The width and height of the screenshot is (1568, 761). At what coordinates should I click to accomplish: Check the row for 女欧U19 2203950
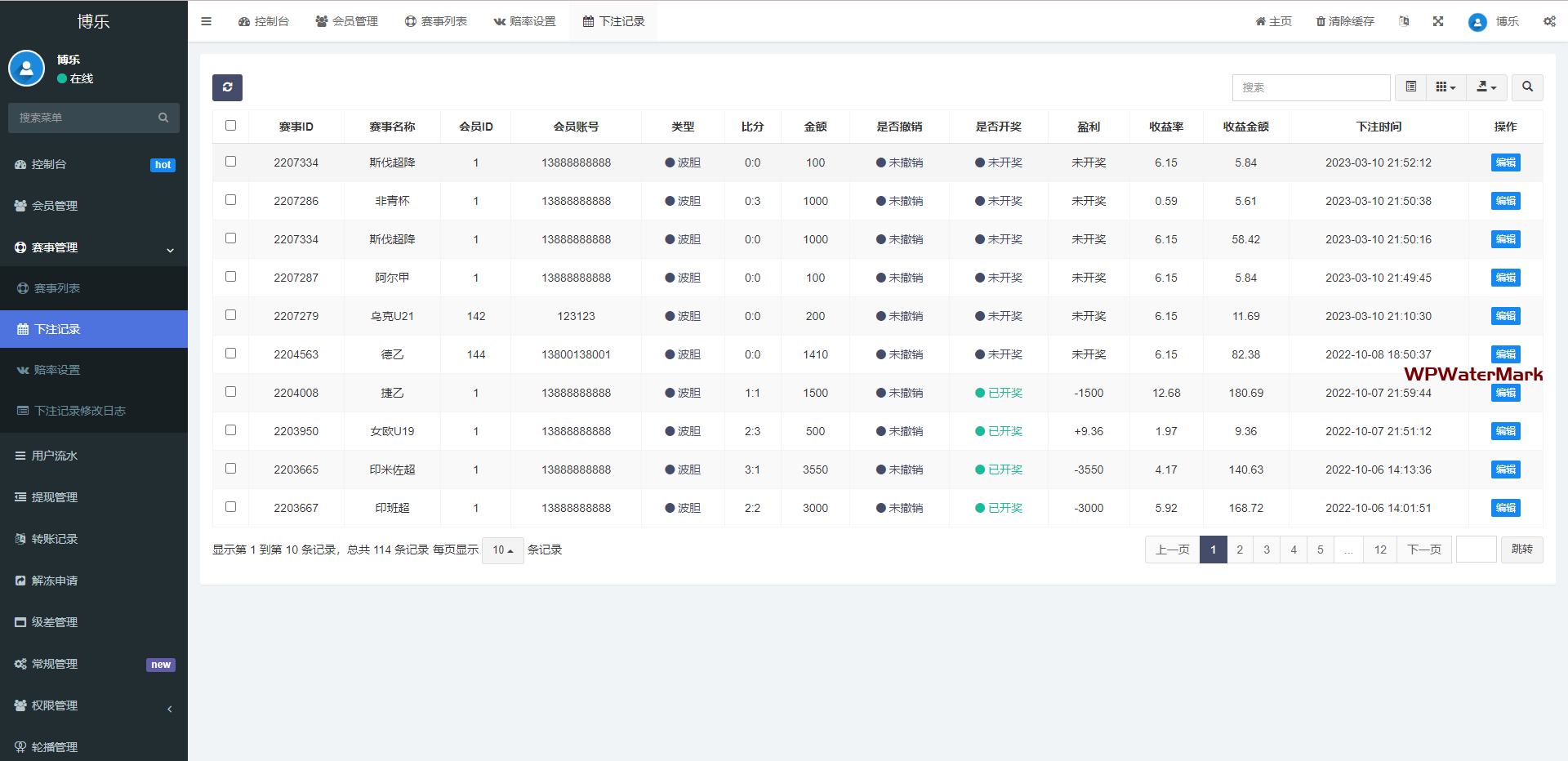(230, 430)
